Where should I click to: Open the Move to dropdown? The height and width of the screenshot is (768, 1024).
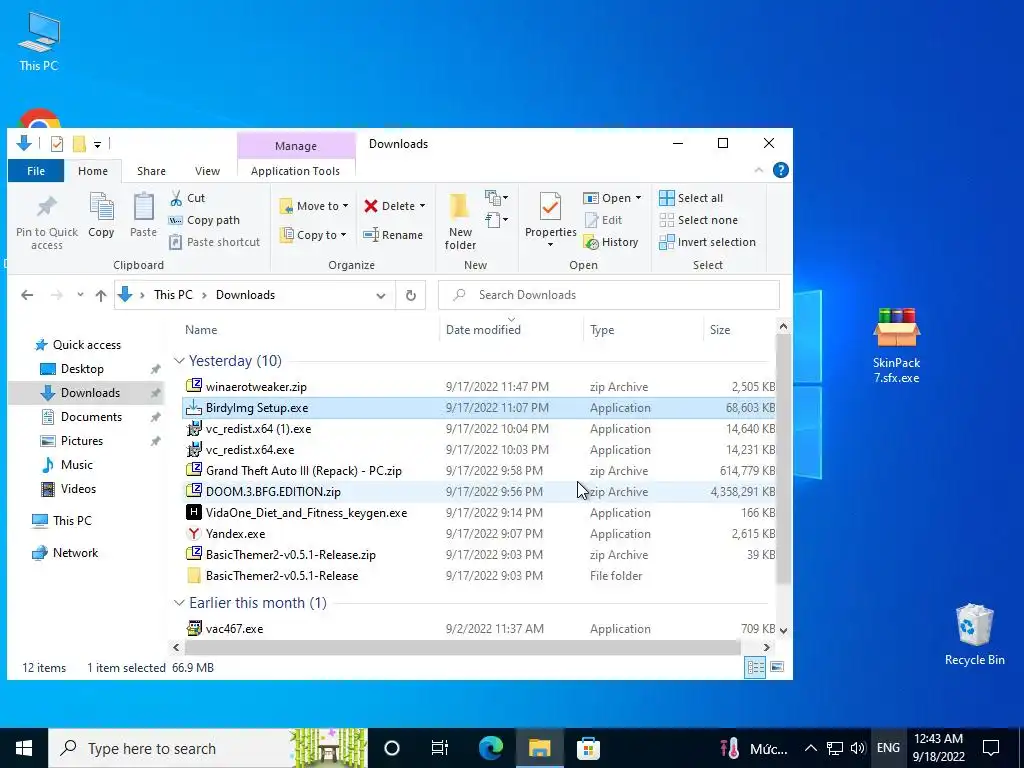314,206
